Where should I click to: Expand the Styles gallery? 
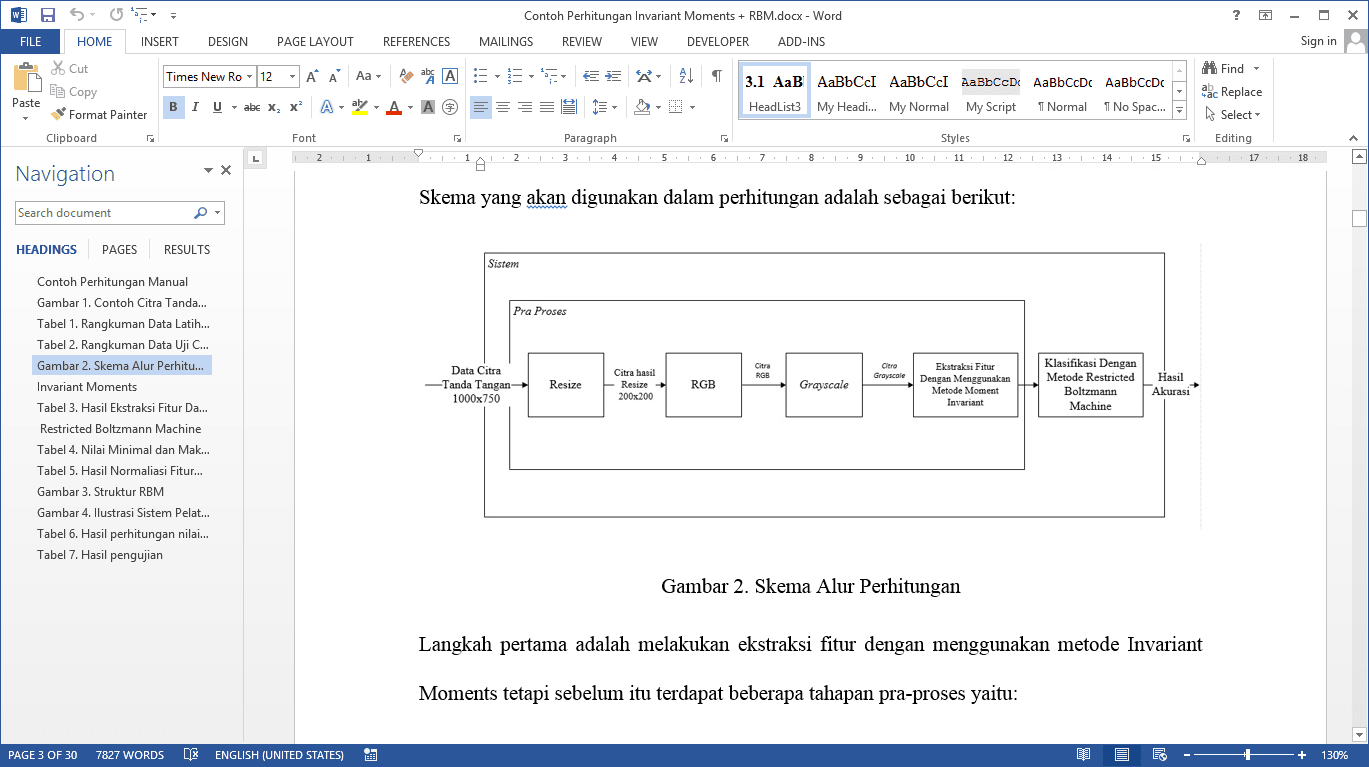pos(1180,109)
